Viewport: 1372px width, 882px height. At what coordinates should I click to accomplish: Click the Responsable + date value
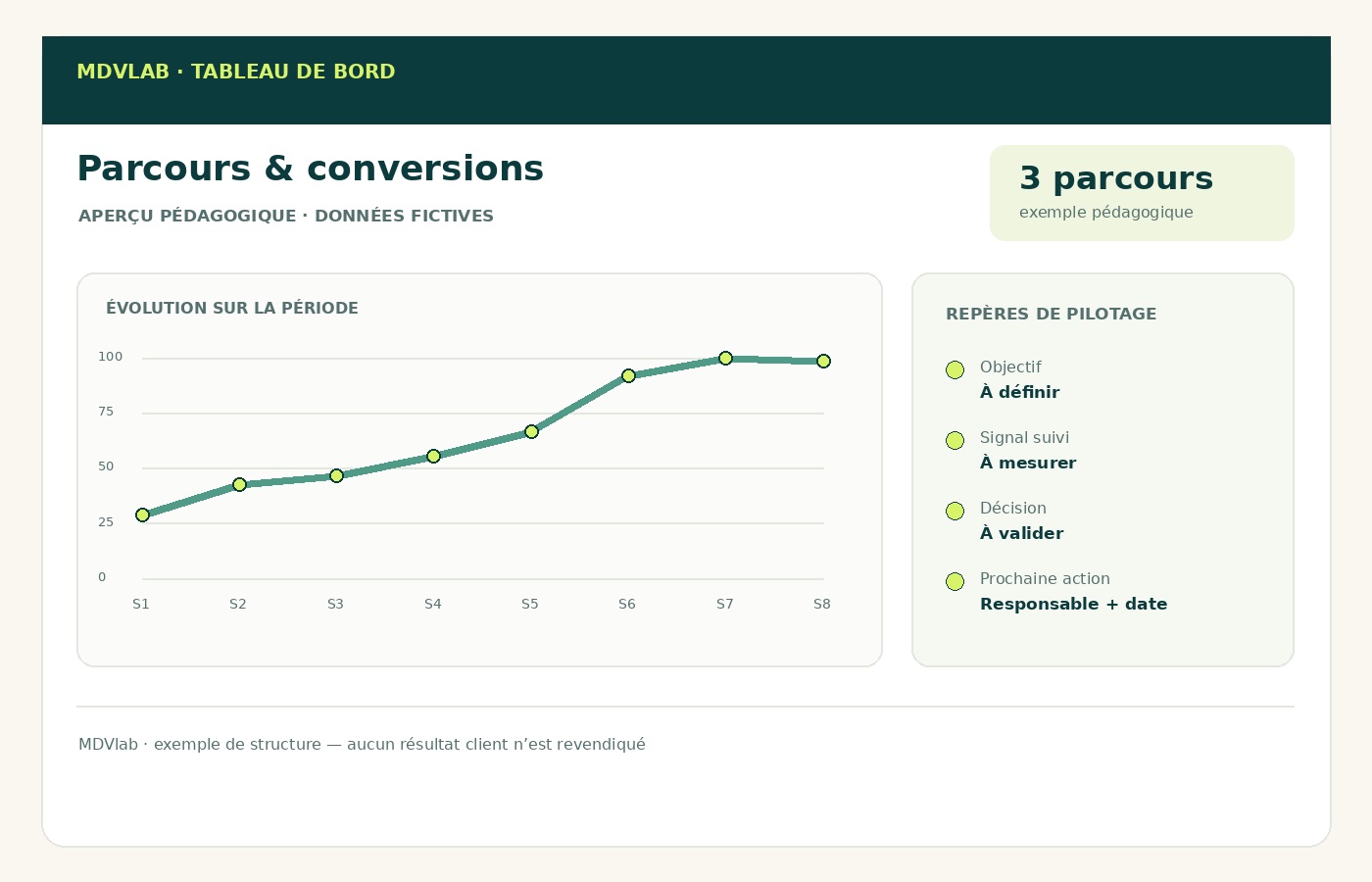pyautogui.click(x=1073, y=604)
